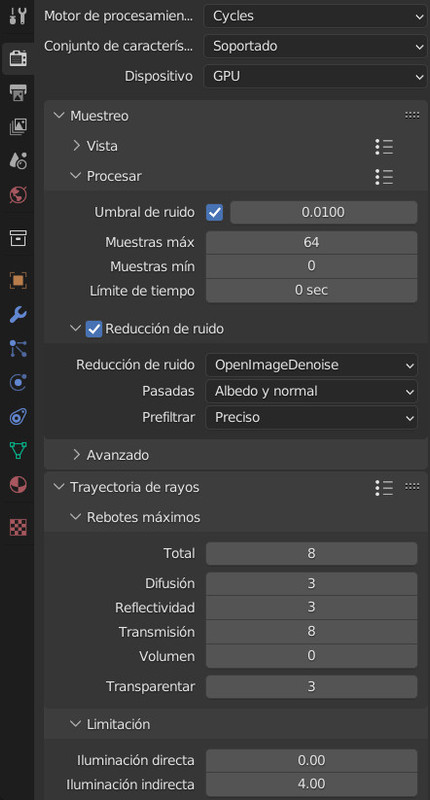
Task: Open the Object Constraints properties tab
Action: pos(18,416)
